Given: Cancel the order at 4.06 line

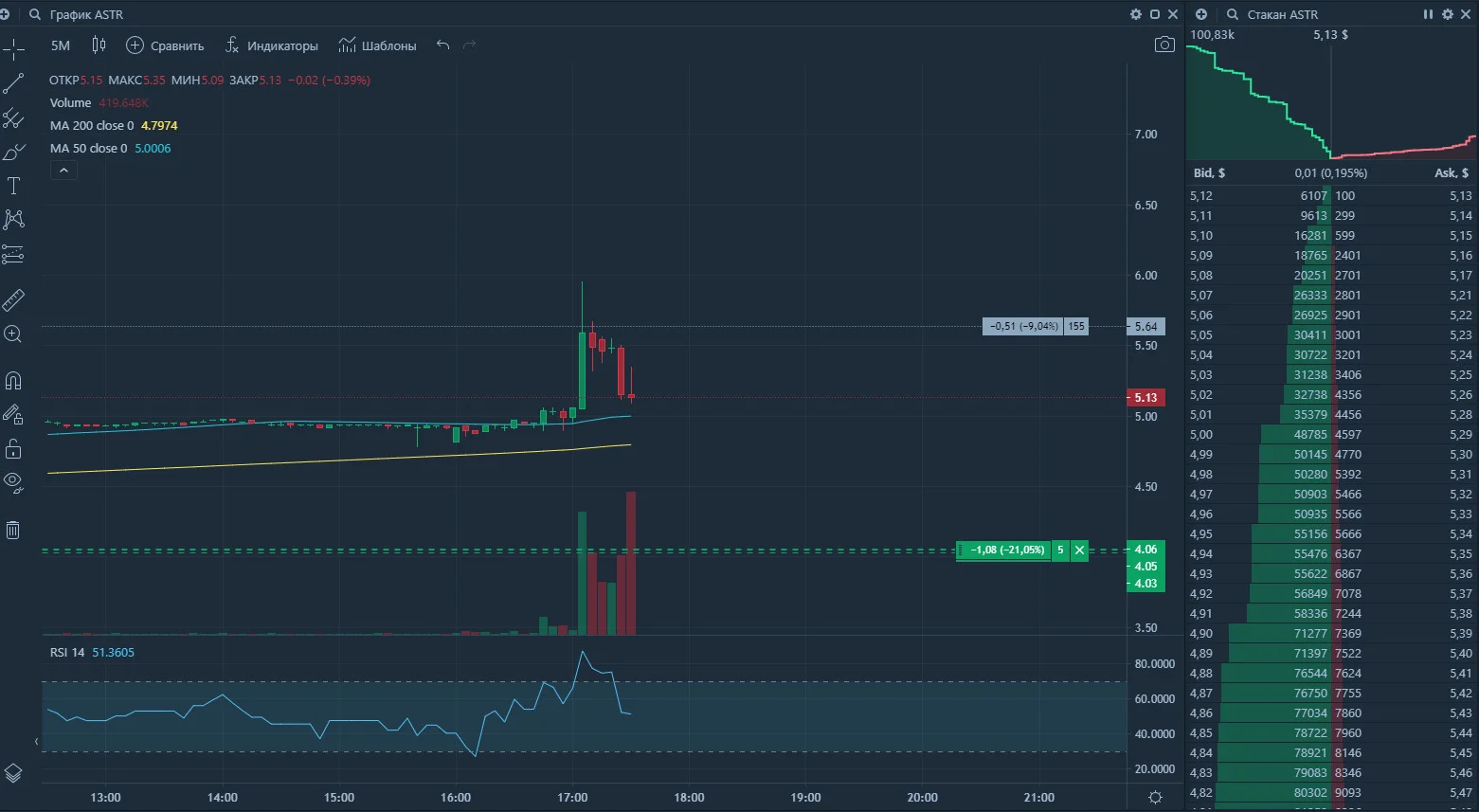Looking at the screenshot, I should (1079, 550).
